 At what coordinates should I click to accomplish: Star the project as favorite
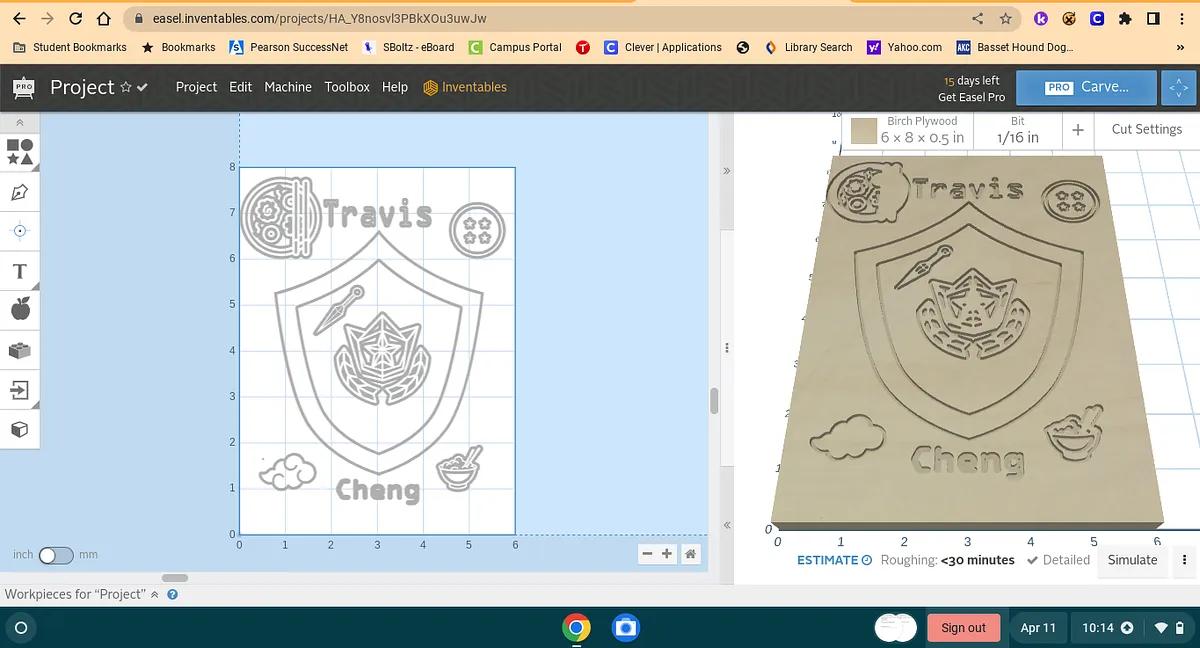coord(126,87)
